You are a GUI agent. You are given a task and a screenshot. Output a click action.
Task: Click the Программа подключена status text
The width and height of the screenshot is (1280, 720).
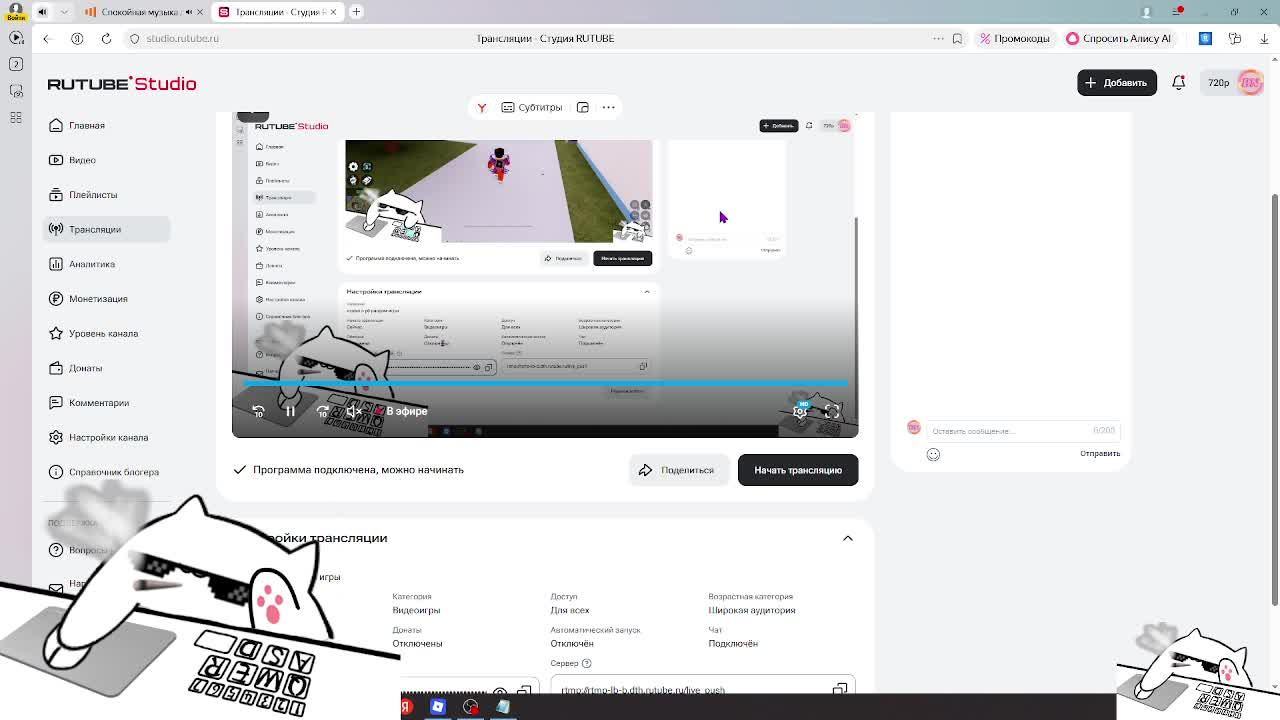[x=358, y=470]
